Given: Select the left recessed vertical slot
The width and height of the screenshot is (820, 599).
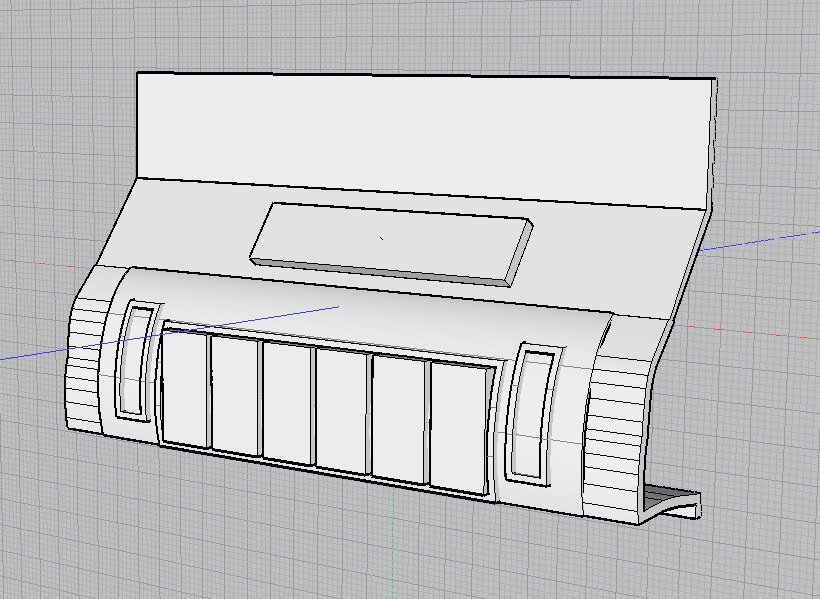Looking at the screenshot, I should point(135,360).
